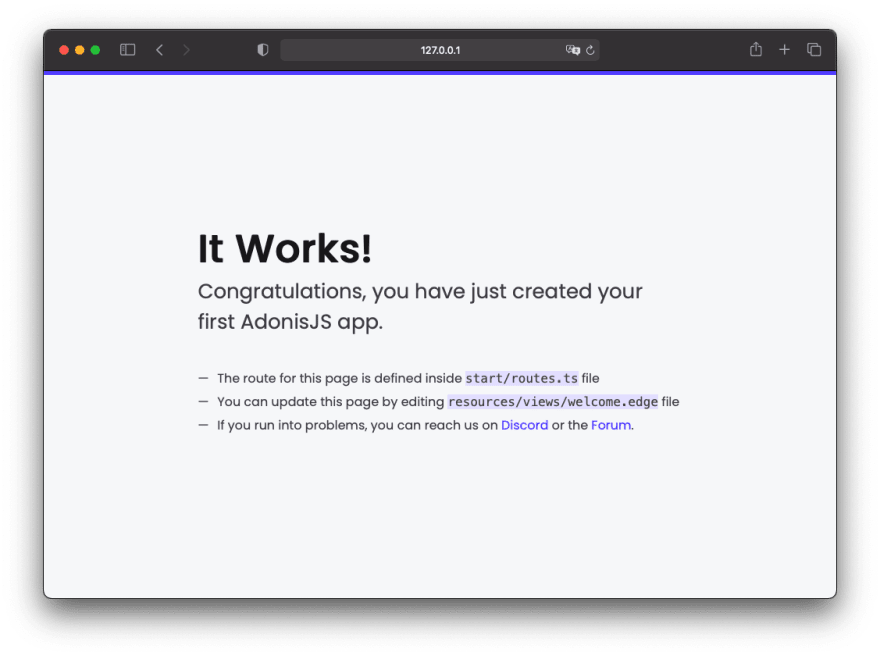Viewport: 880px width, 656px height.
Task: Click the 127.0.0.1 address field
Action: [440, 50]
